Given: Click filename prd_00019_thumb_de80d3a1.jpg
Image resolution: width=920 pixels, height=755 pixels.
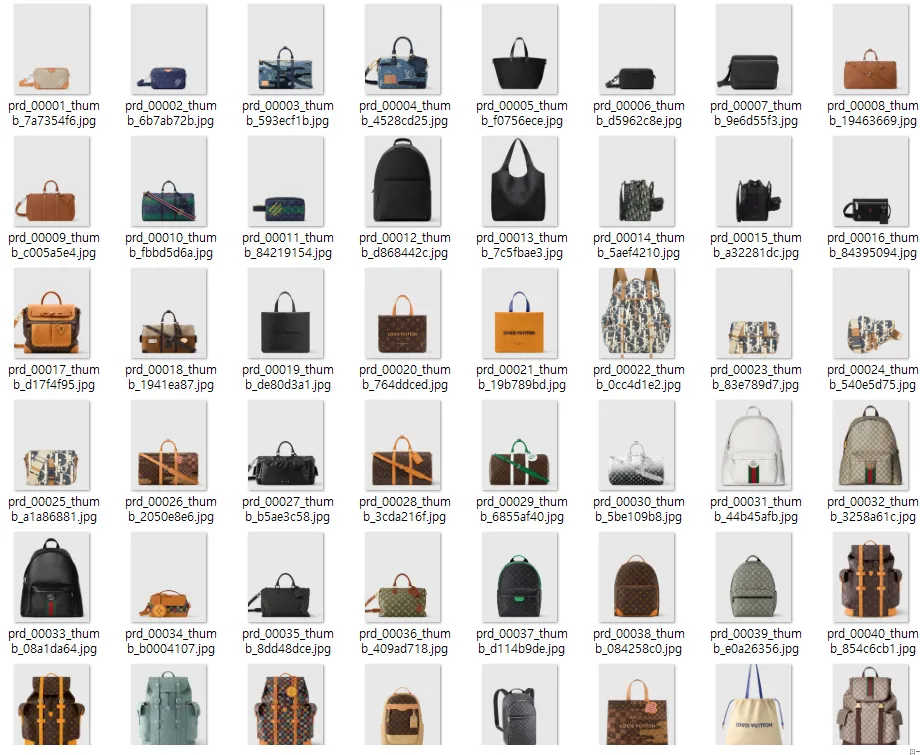Looking at the screenshot, I should 288,377.
